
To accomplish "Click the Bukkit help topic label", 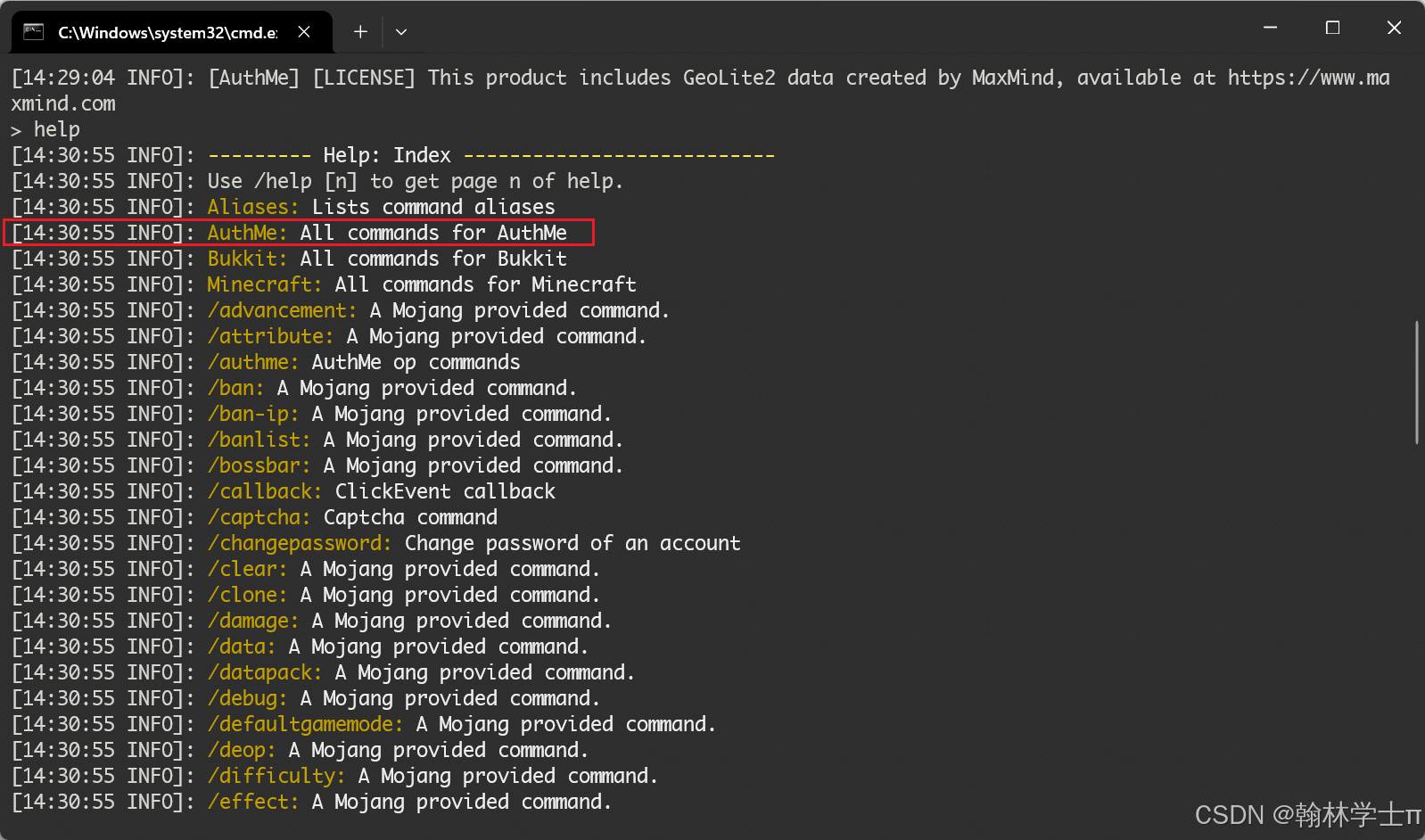I will tap(247, 259).
